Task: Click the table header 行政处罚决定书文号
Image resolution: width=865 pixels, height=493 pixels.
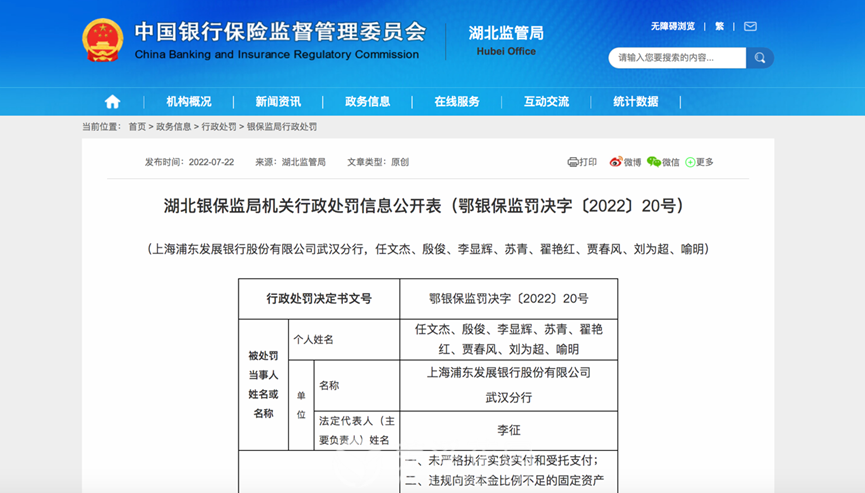Action: (x=319, y=299)
